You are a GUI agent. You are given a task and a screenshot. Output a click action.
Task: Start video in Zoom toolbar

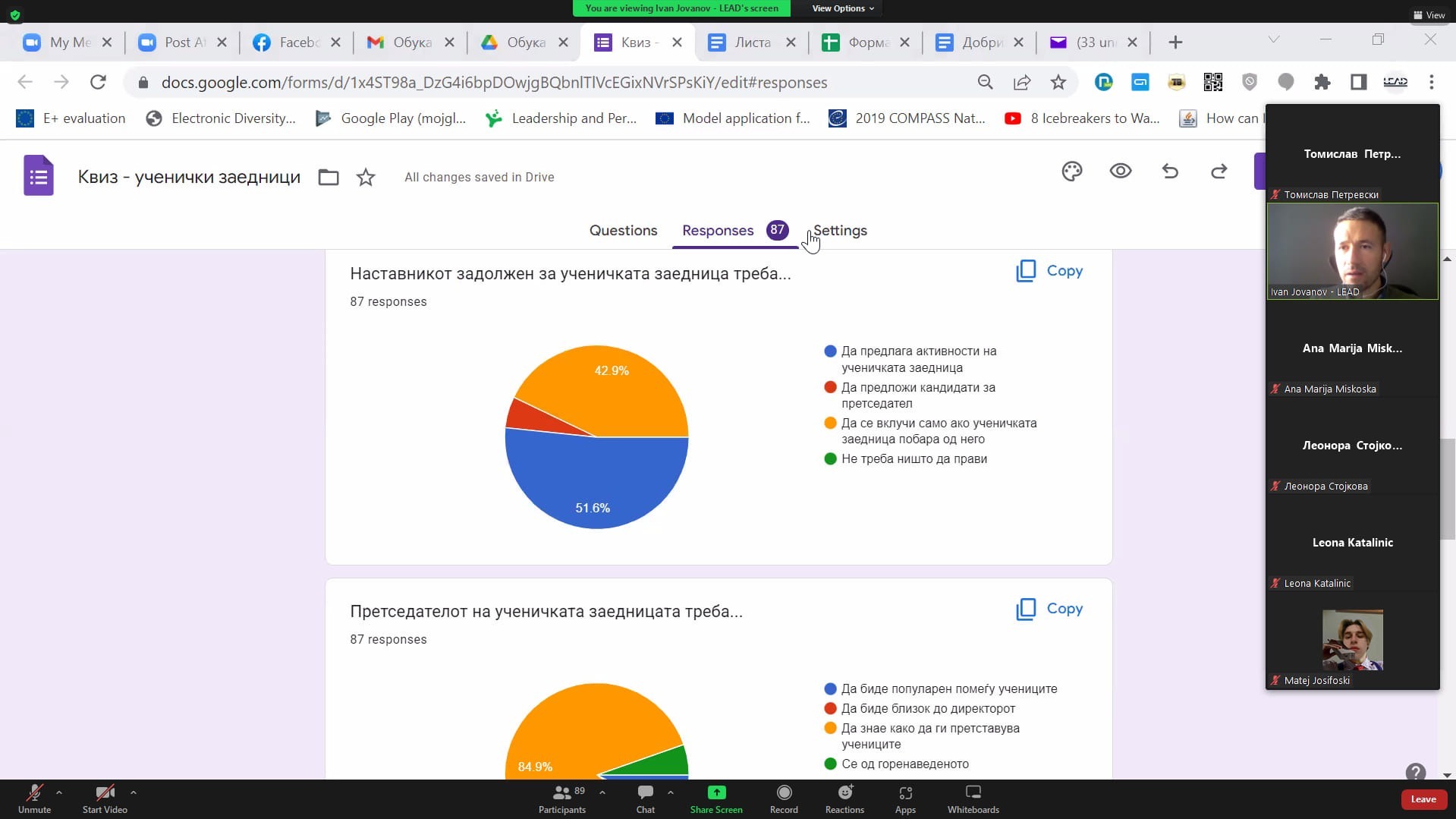coord(105,799)
